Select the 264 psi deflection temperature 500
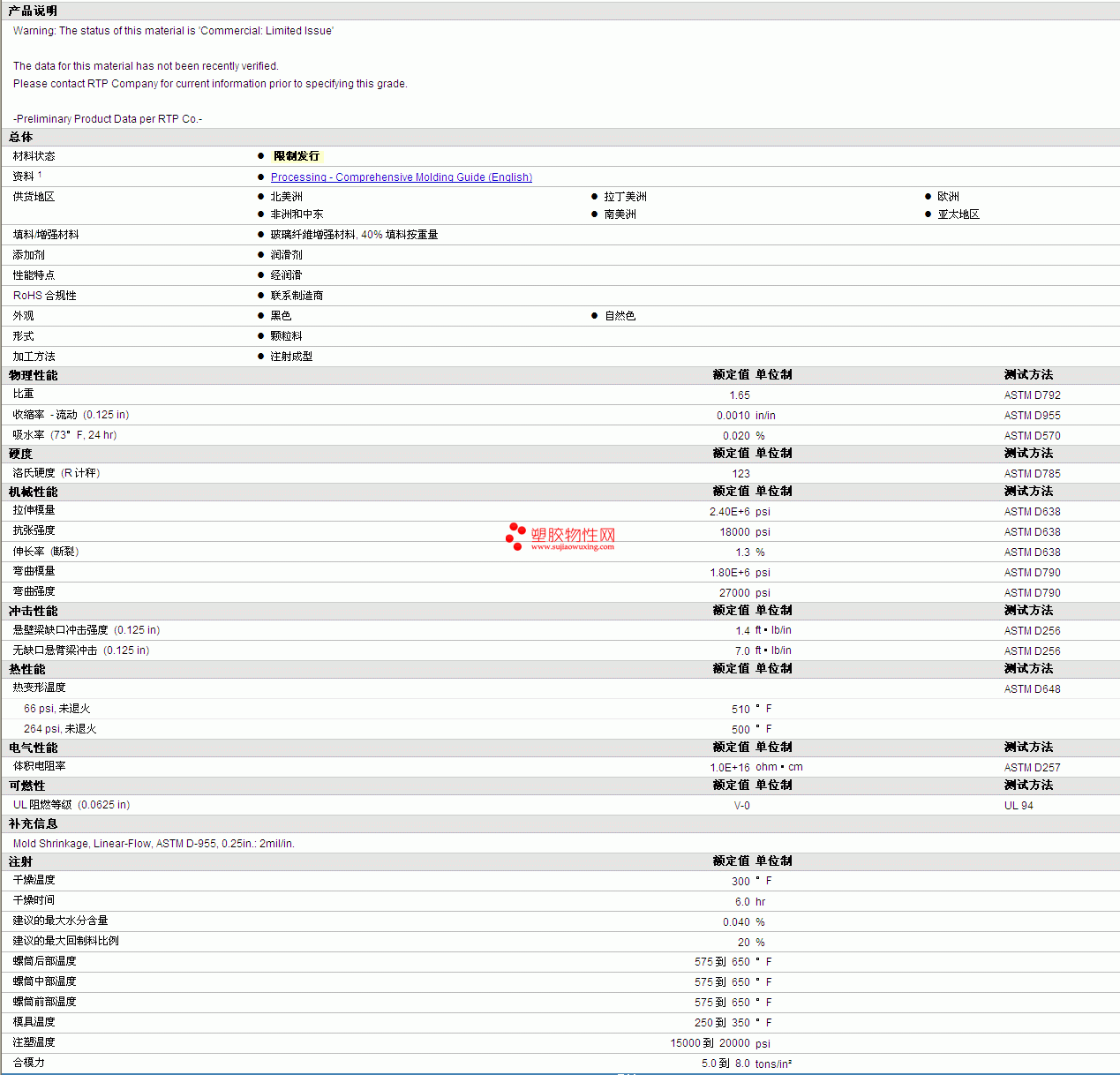Image resolution: width=1120 pixels, height=1075 pixels. click(x=741, y=730)
